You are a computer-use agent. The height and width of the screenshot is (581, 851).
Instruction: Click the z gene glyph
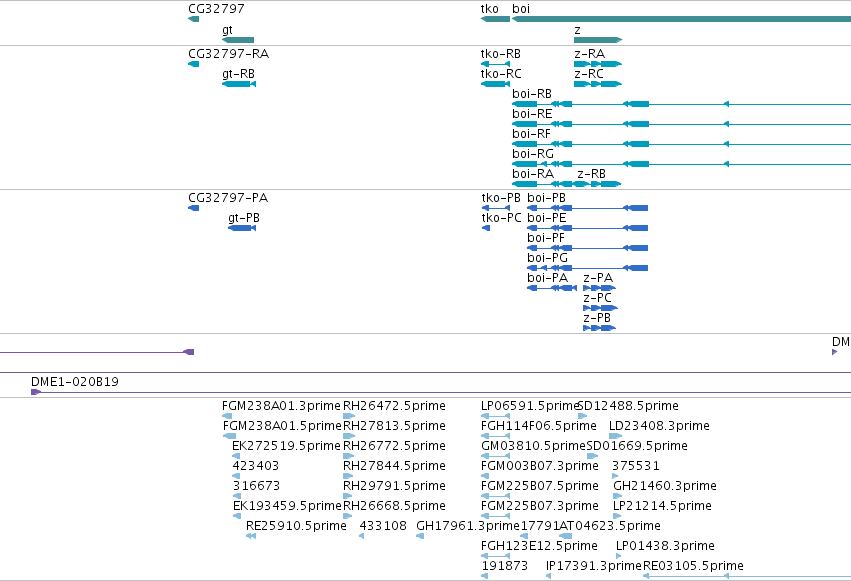[598, 40]
